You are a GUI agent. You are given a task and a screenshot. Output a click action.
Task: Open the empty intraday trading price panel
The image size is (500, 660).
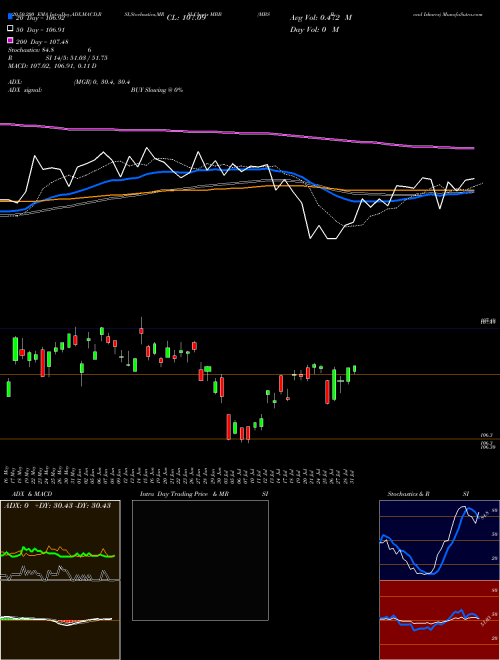coord(200,560)
